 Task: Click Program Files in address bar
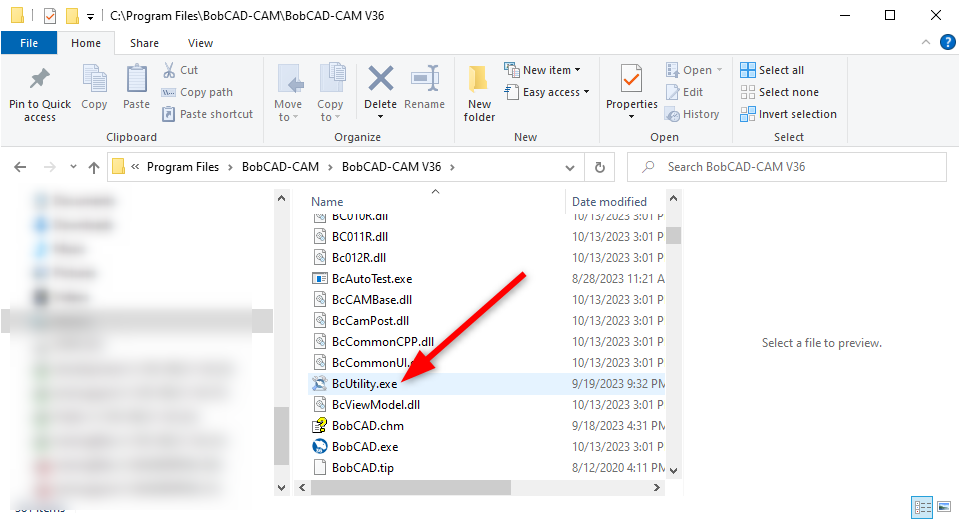click(x=182, y=167)
